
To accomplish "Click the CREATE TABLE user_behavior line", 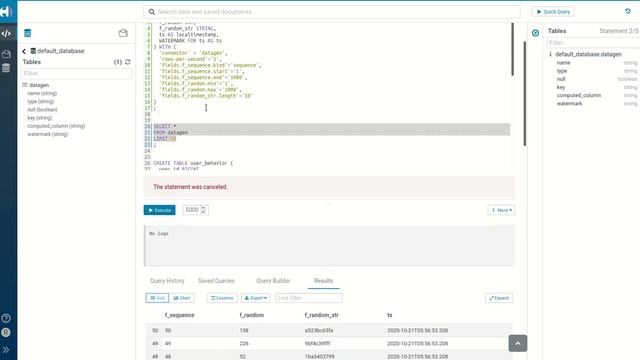I will point(193,163).
